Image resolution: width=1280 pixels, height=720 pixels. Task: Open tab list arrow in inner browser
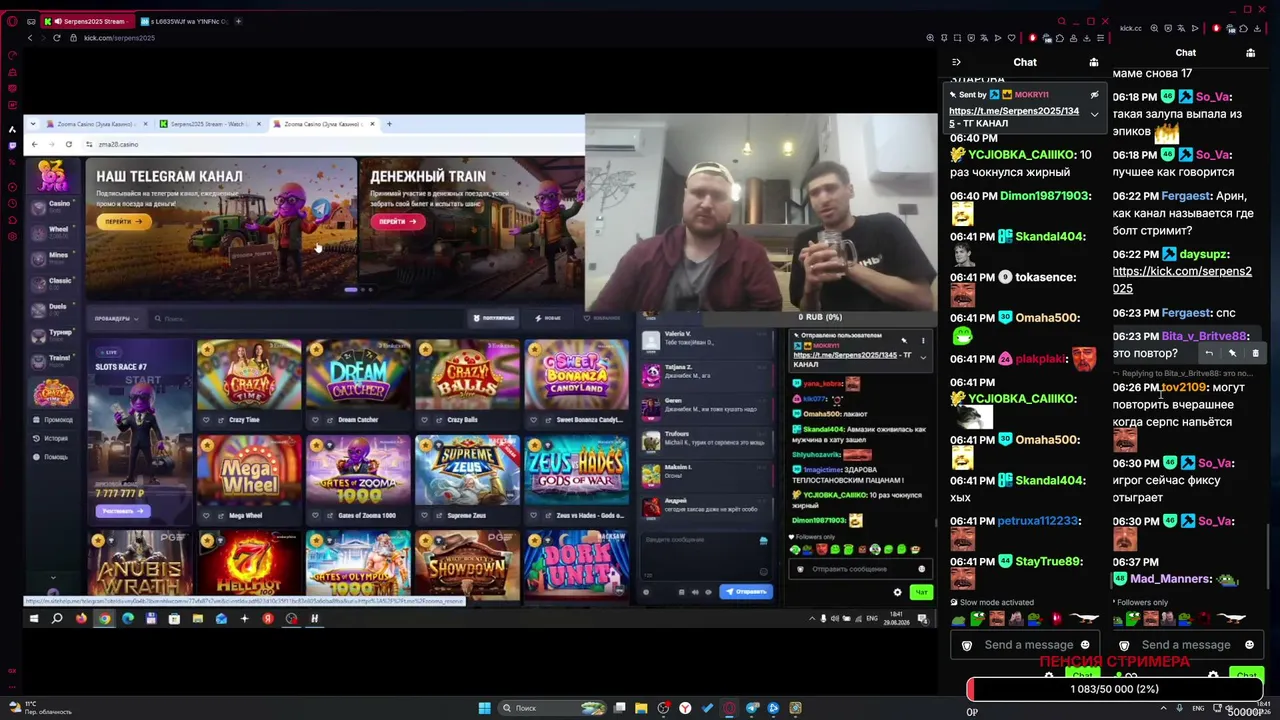pos(32,124)
